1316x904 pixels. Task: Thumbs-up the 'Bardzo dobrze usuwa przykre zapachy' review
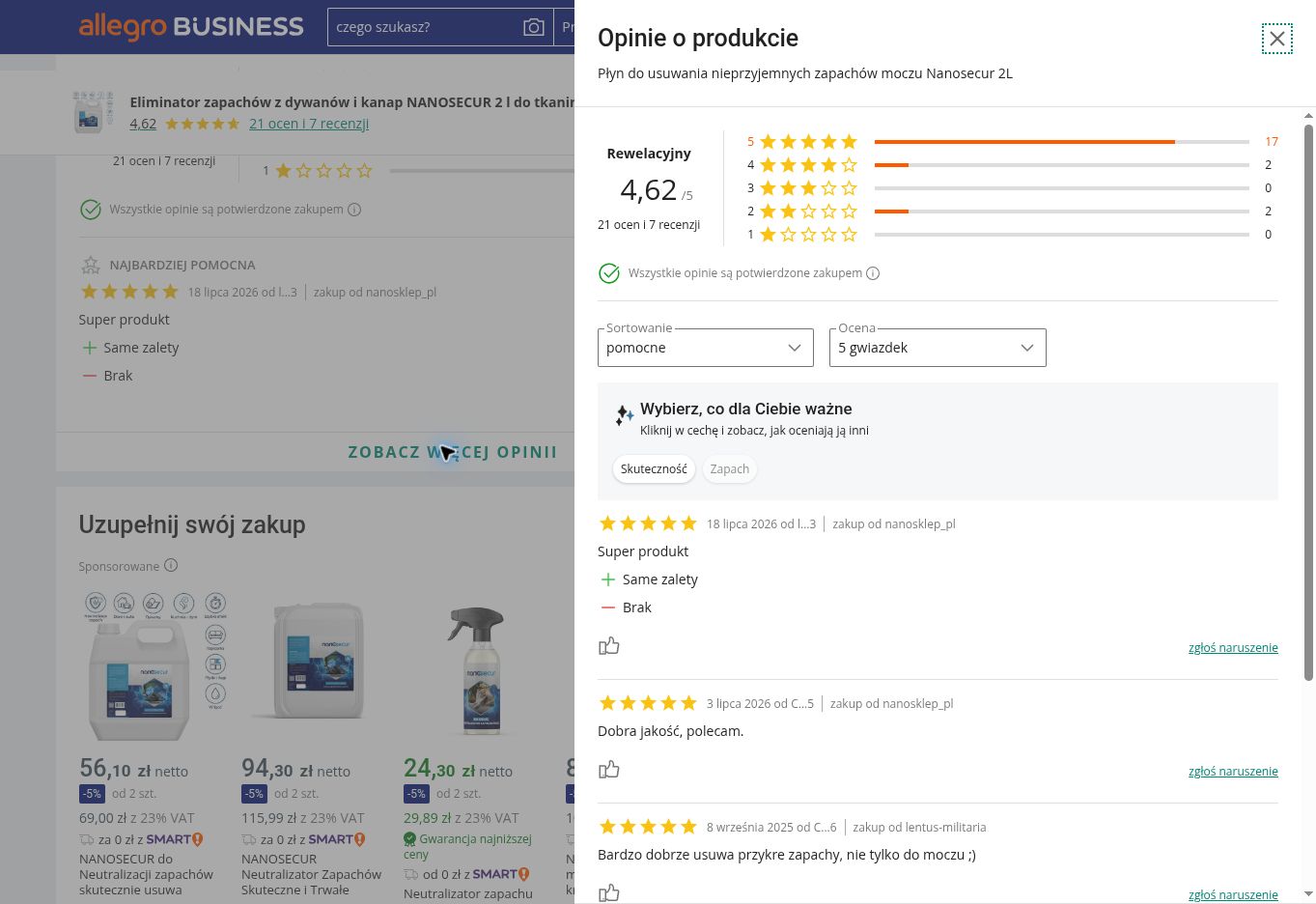tap(609, 893)
